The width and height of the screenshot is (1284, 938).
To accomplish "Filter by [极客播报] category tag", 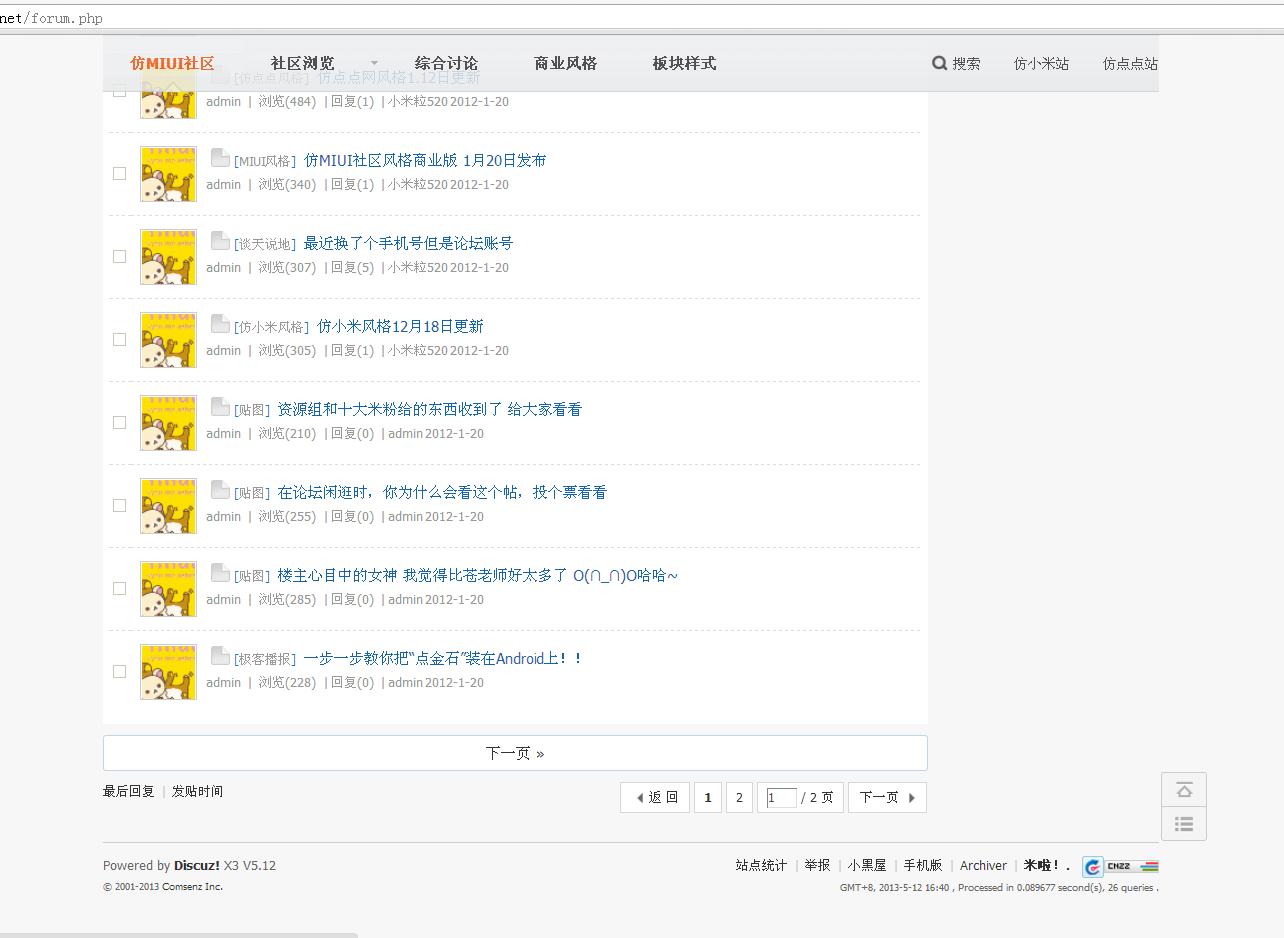I will pos(265,659).
